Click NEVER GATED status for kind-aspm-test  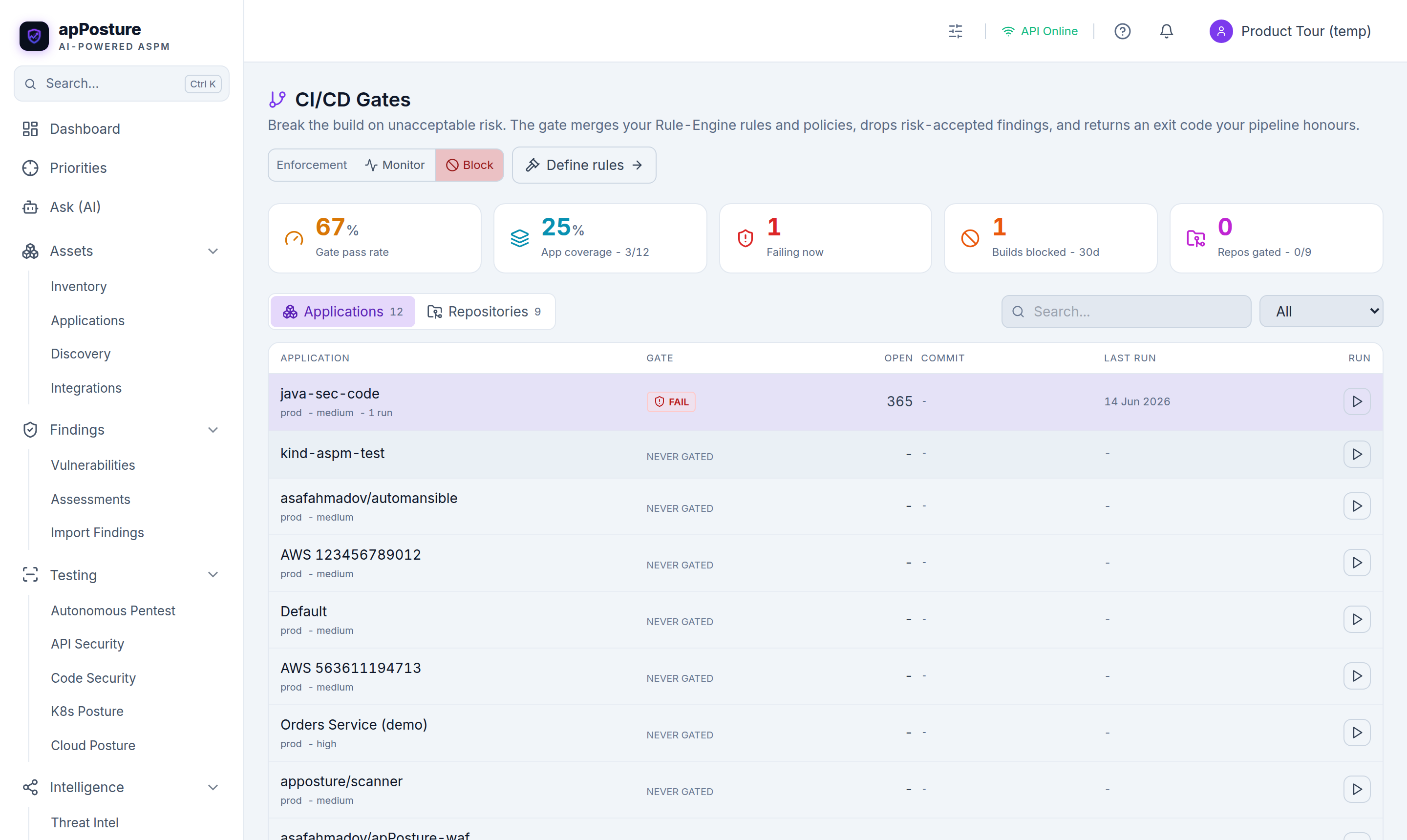pyautogui.click(x=680, y=456)
